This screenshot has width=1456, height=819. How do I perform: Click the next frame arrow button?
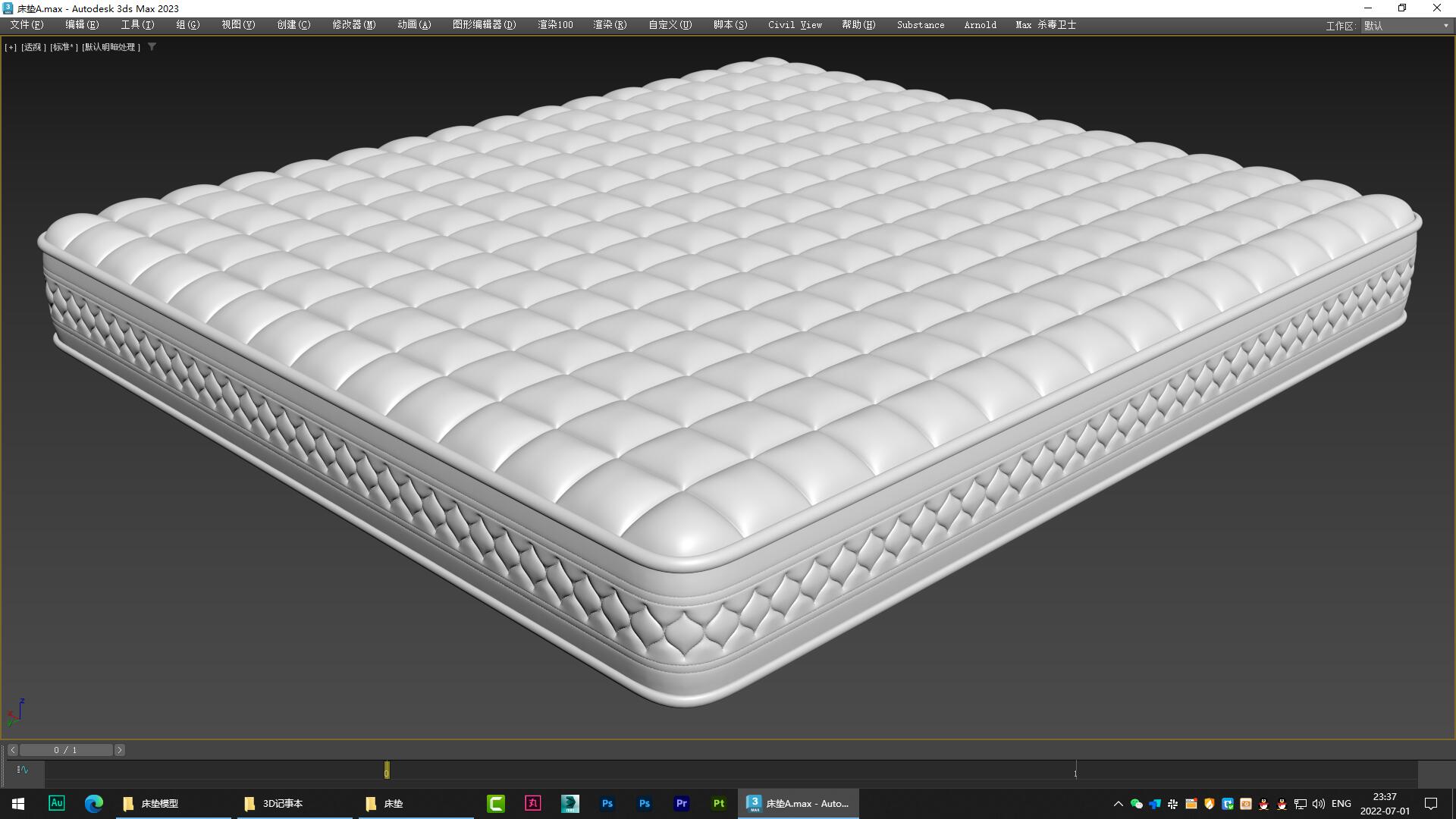119,749
